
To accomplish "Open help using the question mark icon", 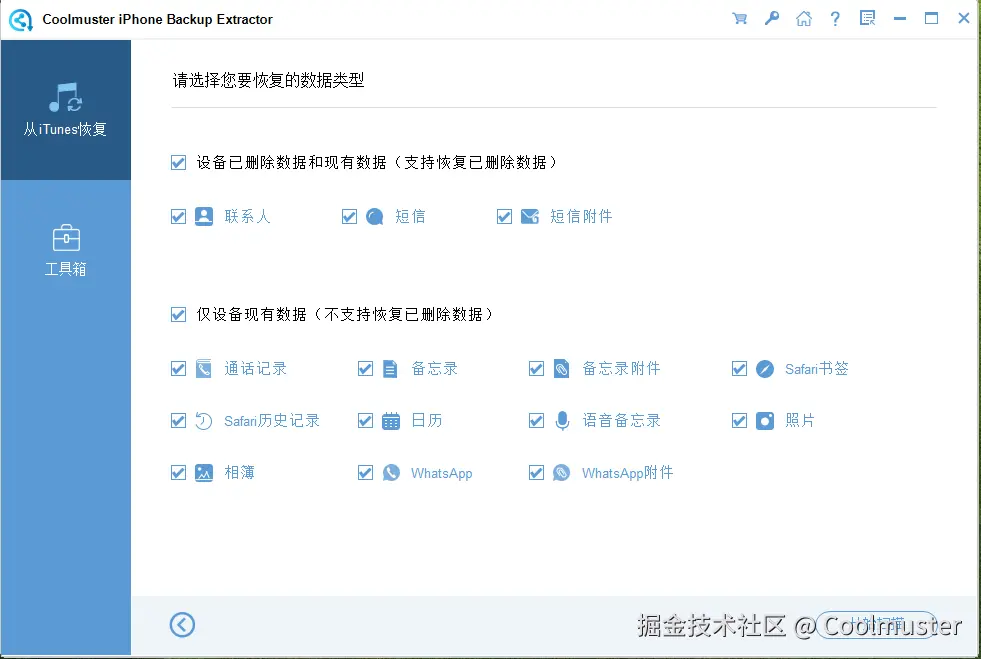I will 835,18.
